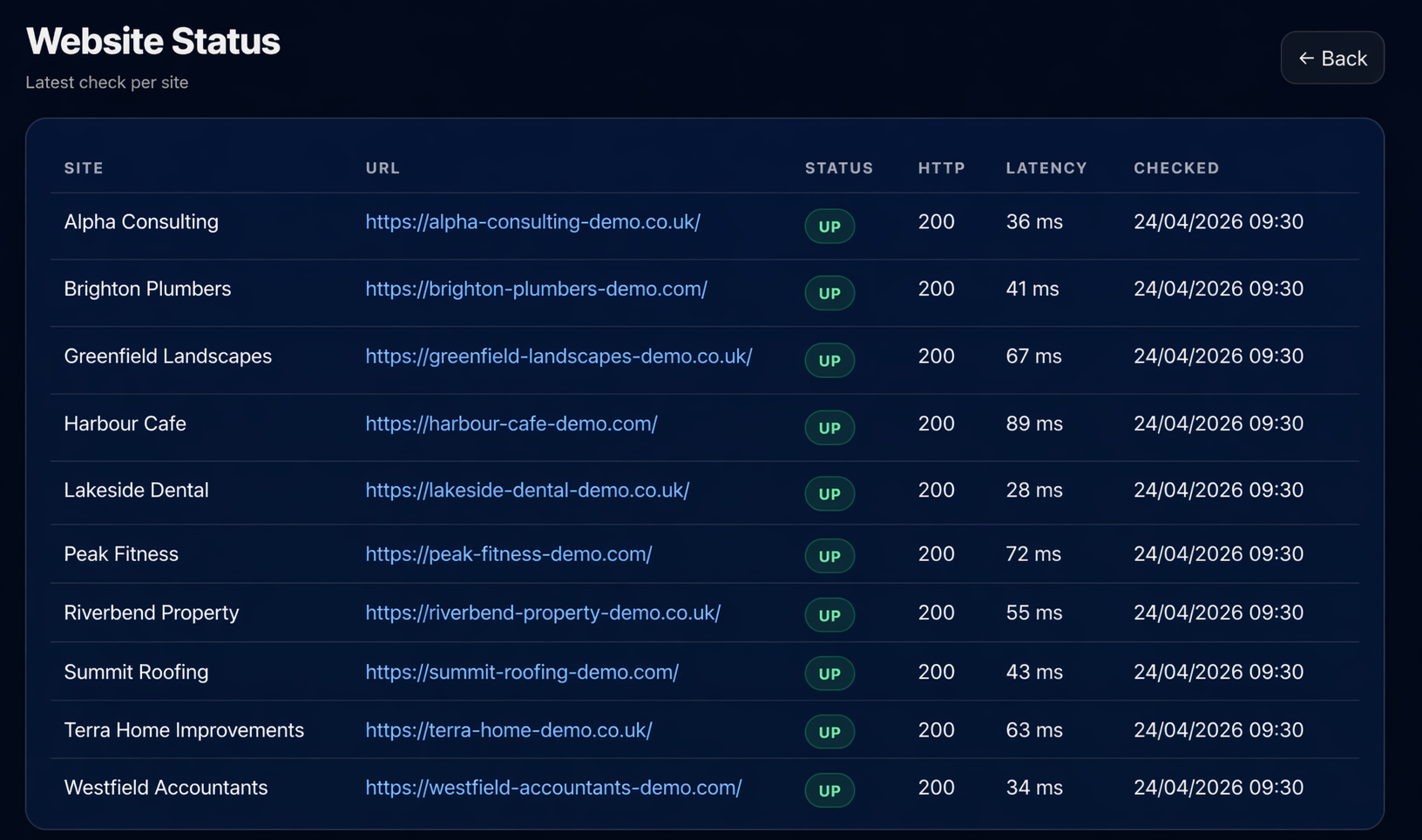Click the UP badge for Alpha Consulting
This screenshot has height=840, width=1422.
(x=829, y=227)
